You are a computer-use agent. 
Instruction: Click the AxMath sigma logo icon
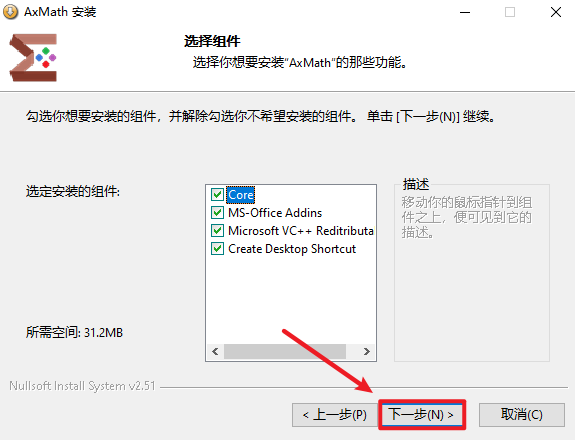(33, 58)
